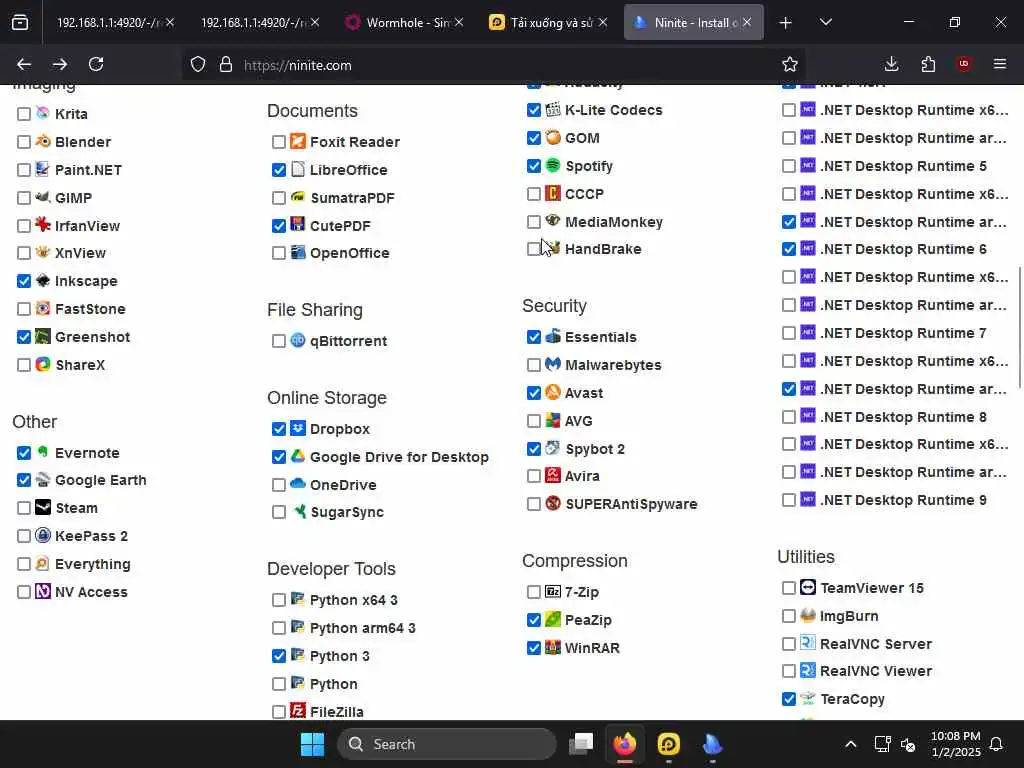Open the clock showing 10:08 PM
Screen dimensions: 1024x768
(955, 744)
